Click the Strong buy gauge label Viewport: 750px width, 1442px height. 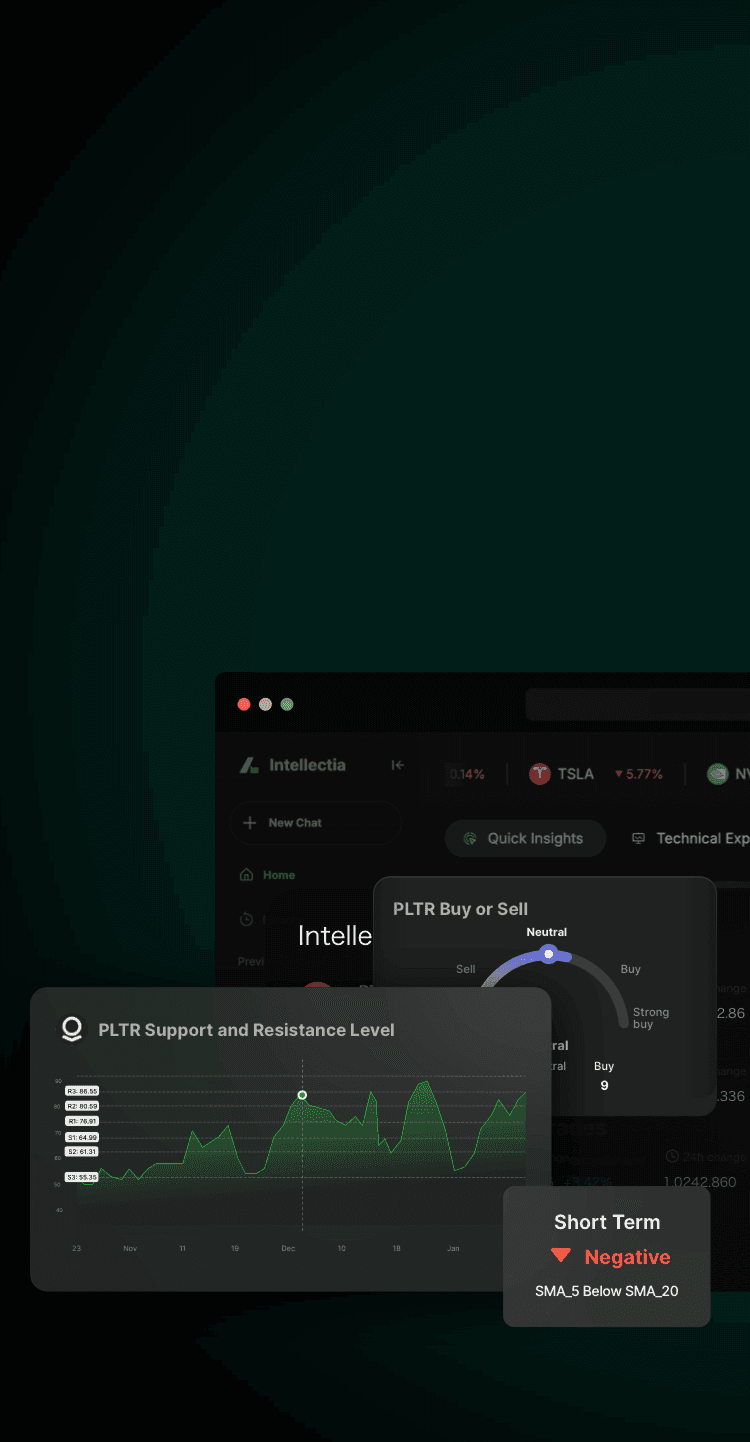(x=651, y=1018)
